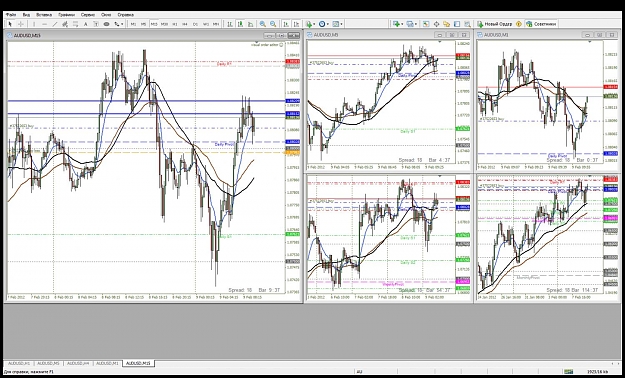Click the Советники button
This screenshot has height=378, width=625.
541,24
